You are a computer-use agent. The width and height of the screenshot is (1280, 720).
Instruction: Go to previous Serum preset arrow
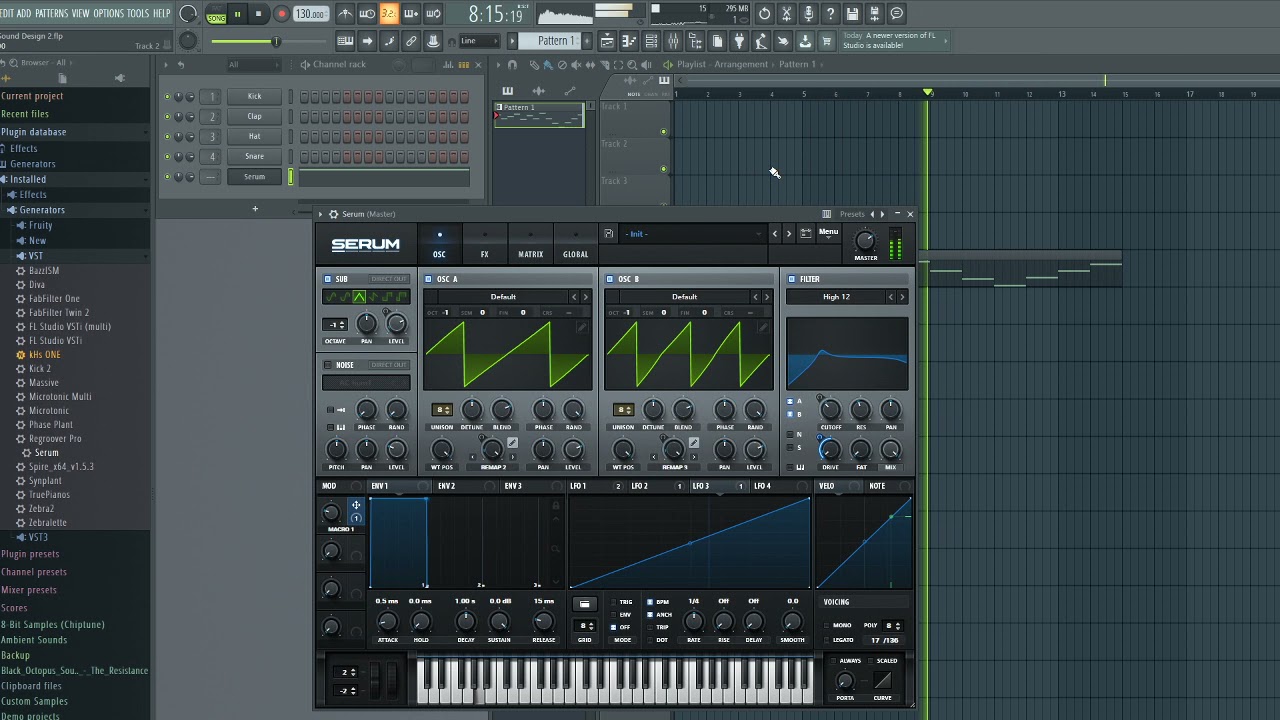(x=775, y=233)
